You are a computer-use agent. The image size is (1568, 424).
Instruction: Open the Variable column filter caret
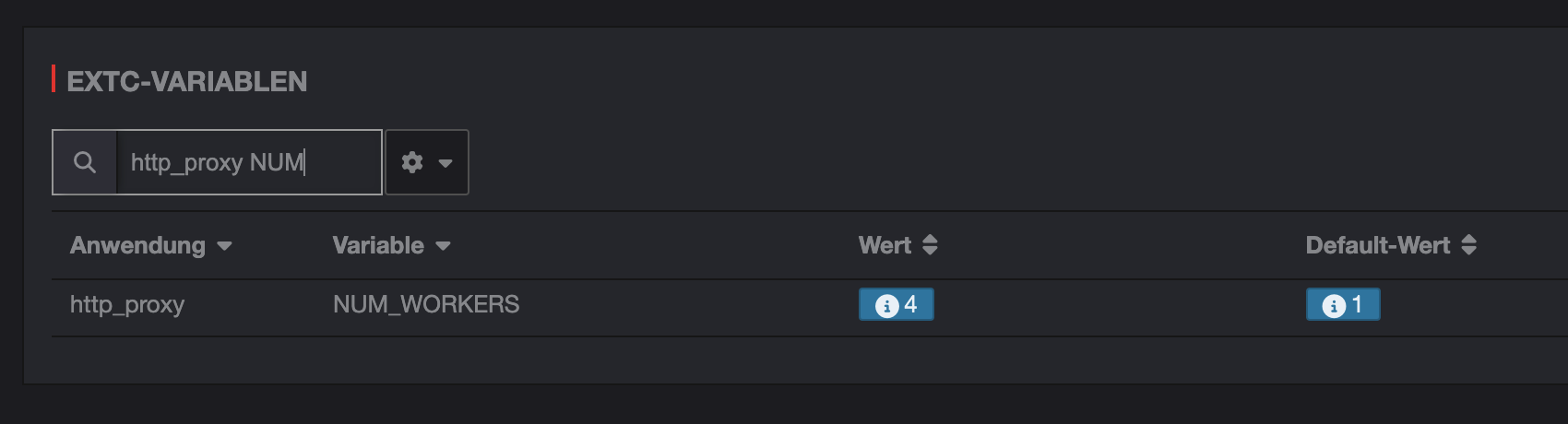(443, 246)
